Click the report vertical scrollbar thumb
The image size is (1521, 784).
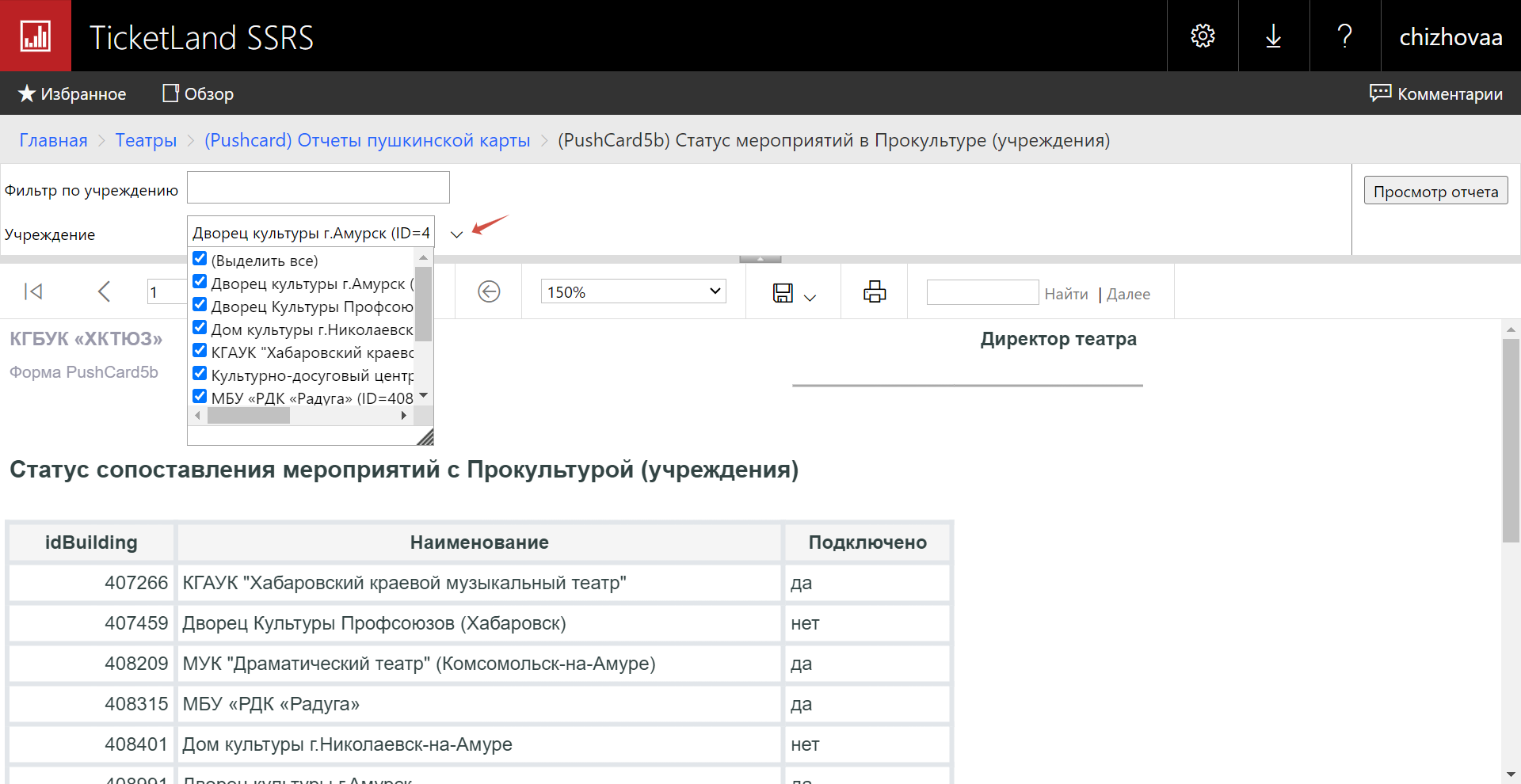[1511, 440]
